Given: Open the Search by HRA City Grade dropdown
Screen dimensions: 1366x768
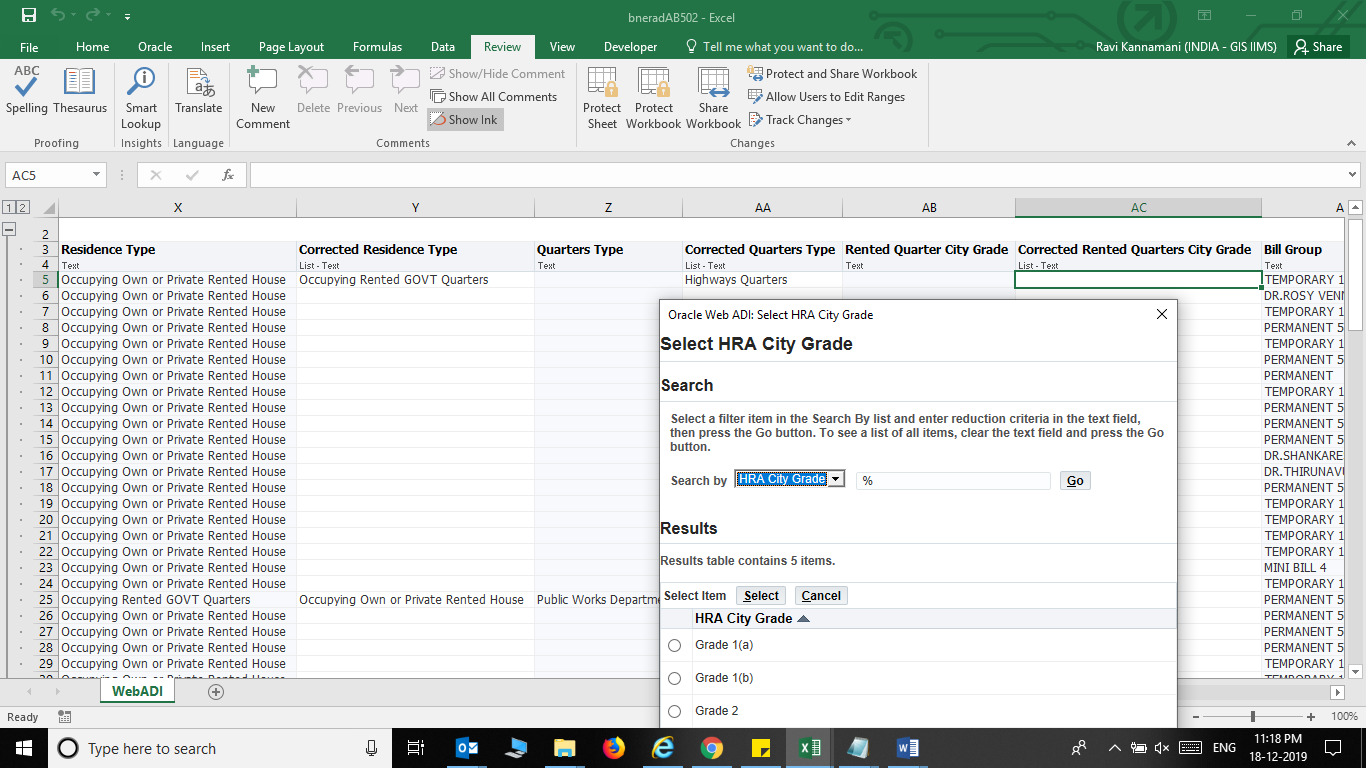Looking at the screenshot, I should (x=790, y=479).
